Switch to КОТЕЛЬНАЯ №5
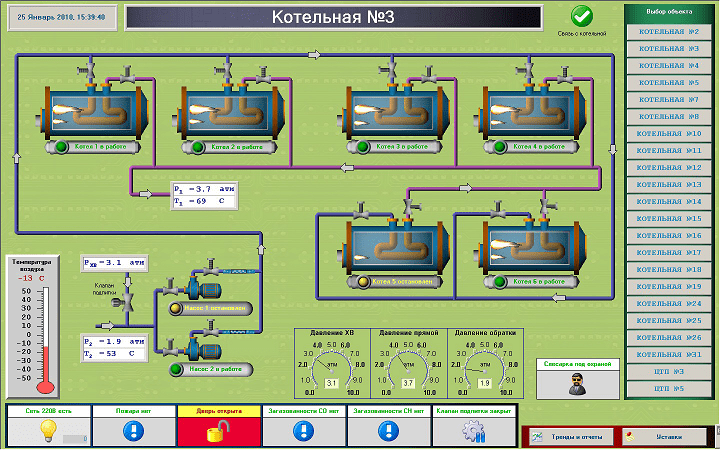Viewport: 720px width, 450px height. click(669, 83)
